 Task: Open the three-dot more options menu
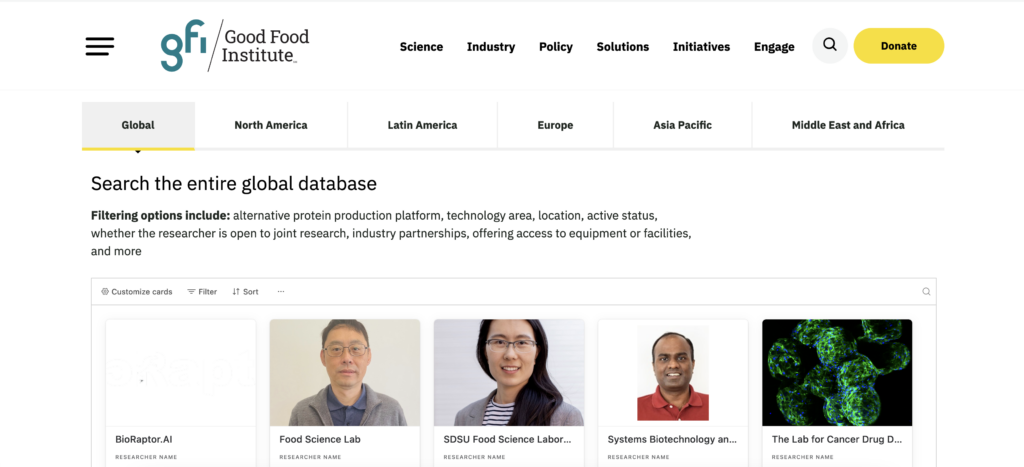click(x=281, y=292)
